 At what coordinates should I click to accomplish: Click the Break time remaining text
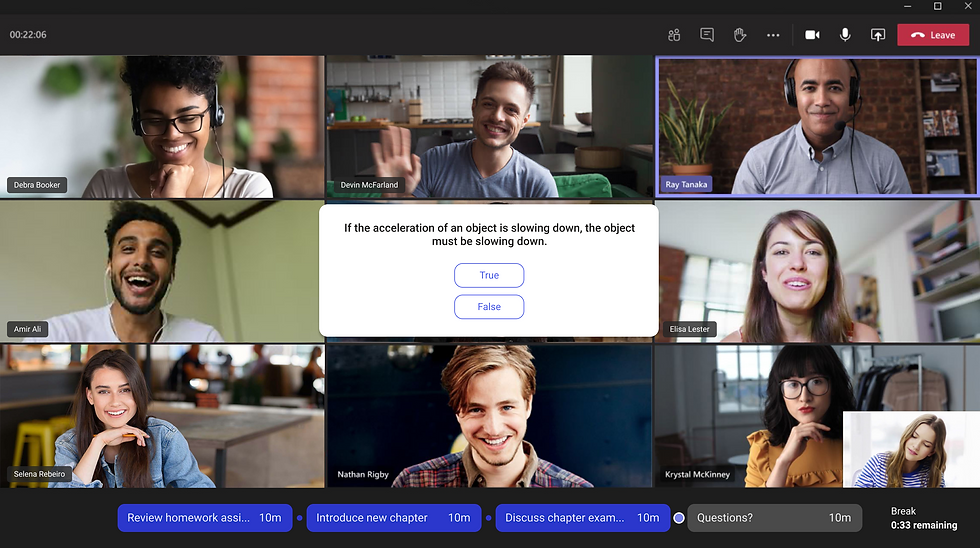pos(924,519)
